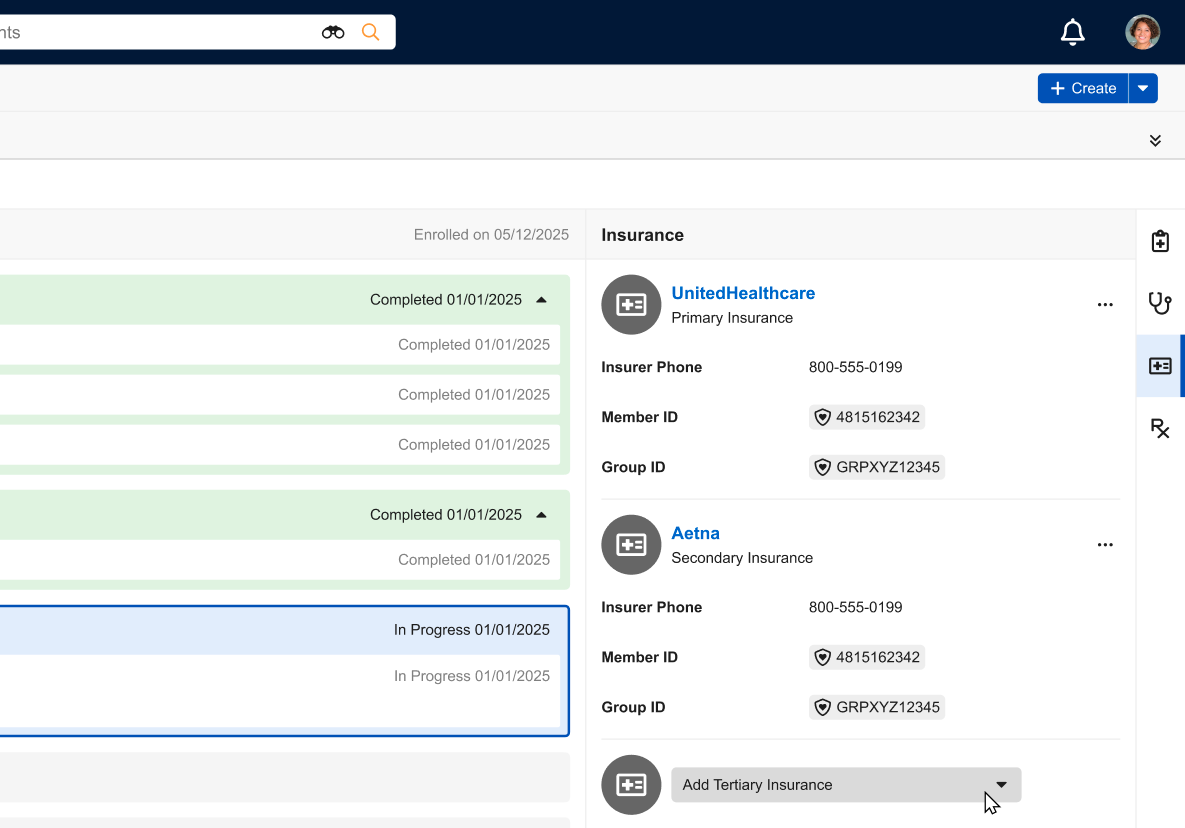The width and height of the screenshot is (1185, 828).
Task: Open the clipboard medical sidebar icon
Action: pyautogui.click(x=1160, y=242)
